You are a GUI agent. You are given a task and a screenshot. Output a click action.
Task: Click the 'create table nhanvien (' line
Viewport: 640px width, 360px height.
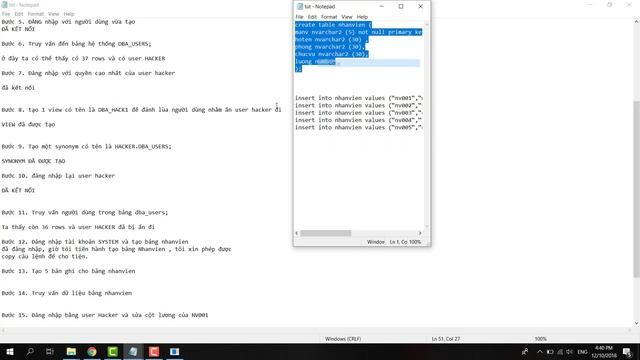pyautogui.click(x=333, y=25)
